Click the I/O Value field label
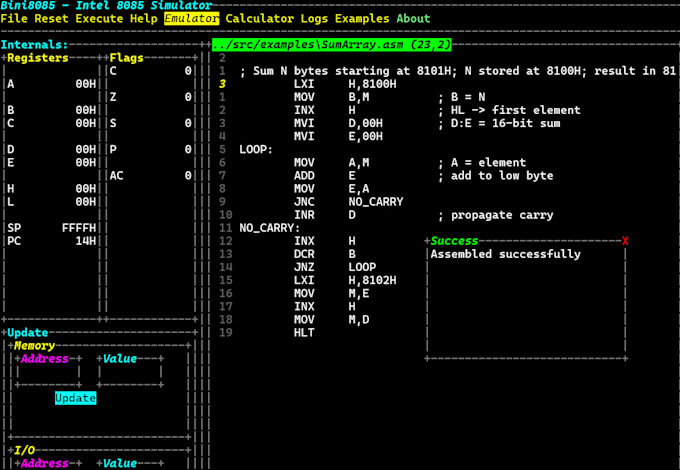Viewport: 680px width, 470px height. click(x=120, y=463)
